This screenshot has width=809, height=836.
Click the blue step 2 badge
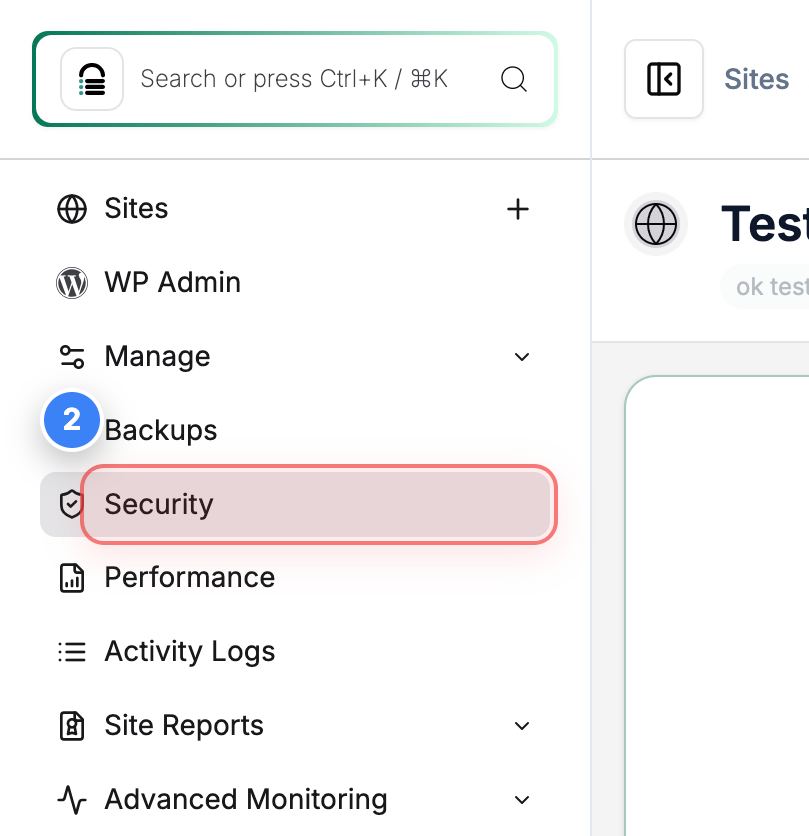click(x=71, y=420)
